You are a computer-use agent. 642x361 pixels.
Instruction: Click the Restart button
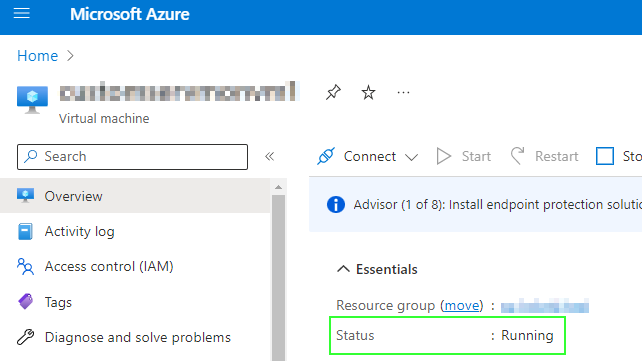(x=545, y=156)
